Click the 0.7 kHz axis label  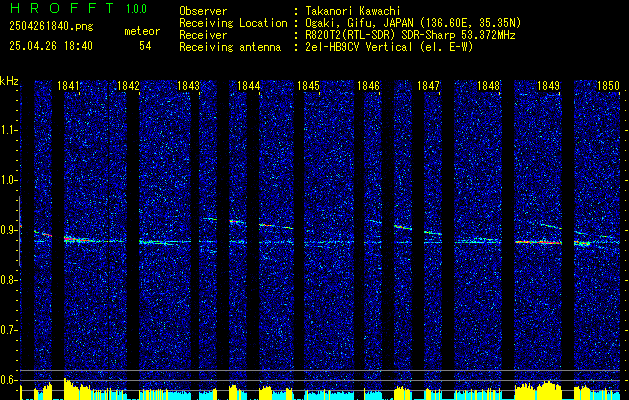click(8, 330)
